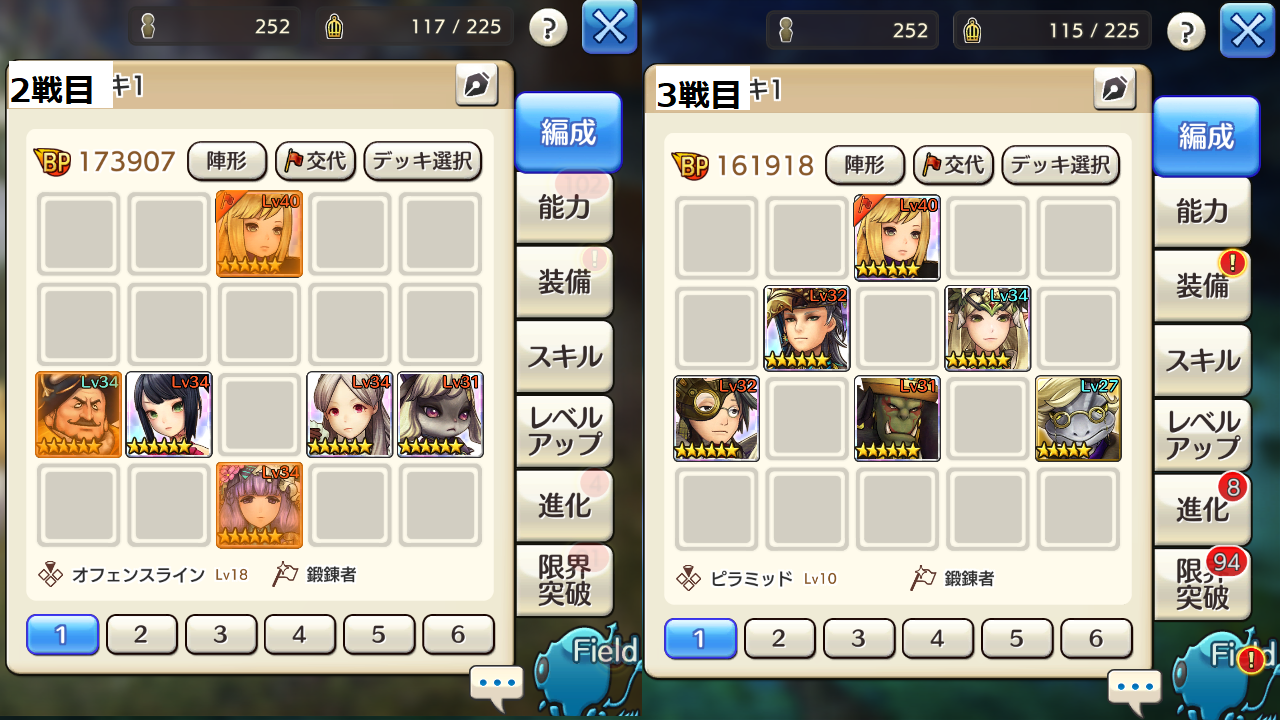
Task: Open the 装備 tab on the right side menu
Action: click(x=1203, y=285)
